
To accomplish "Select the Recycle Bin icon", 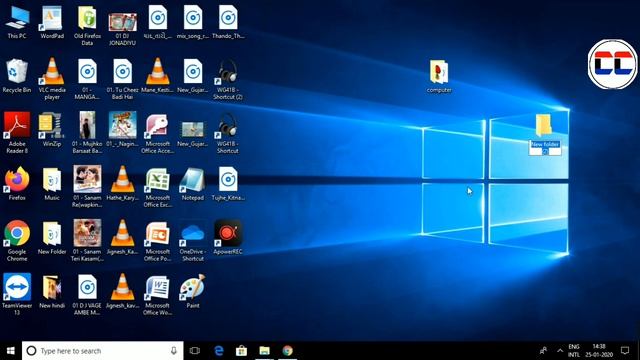I will coord(17,76).
